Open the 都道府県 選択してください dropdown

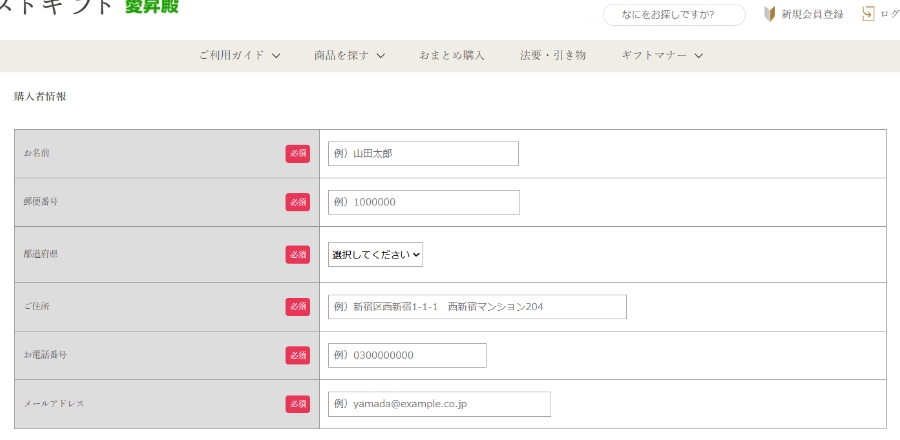point(375,255)
